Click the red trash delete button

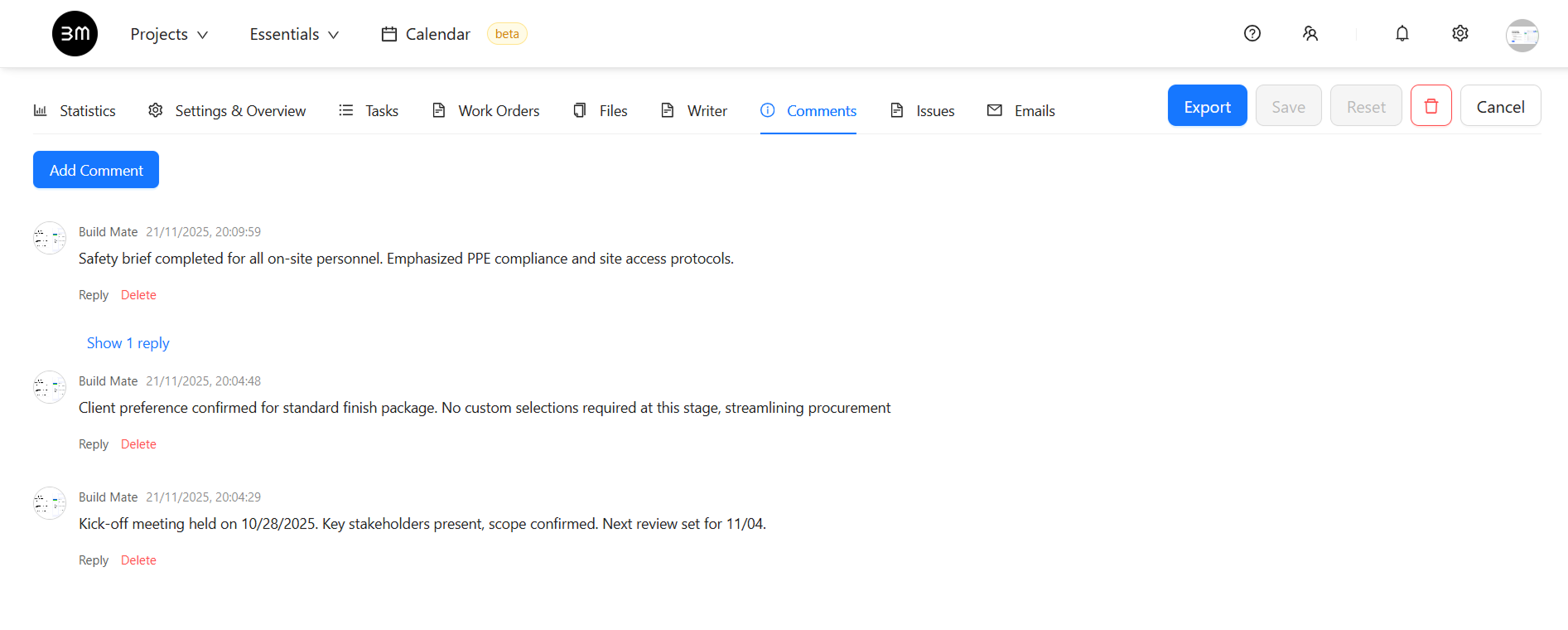point(1431,105)
